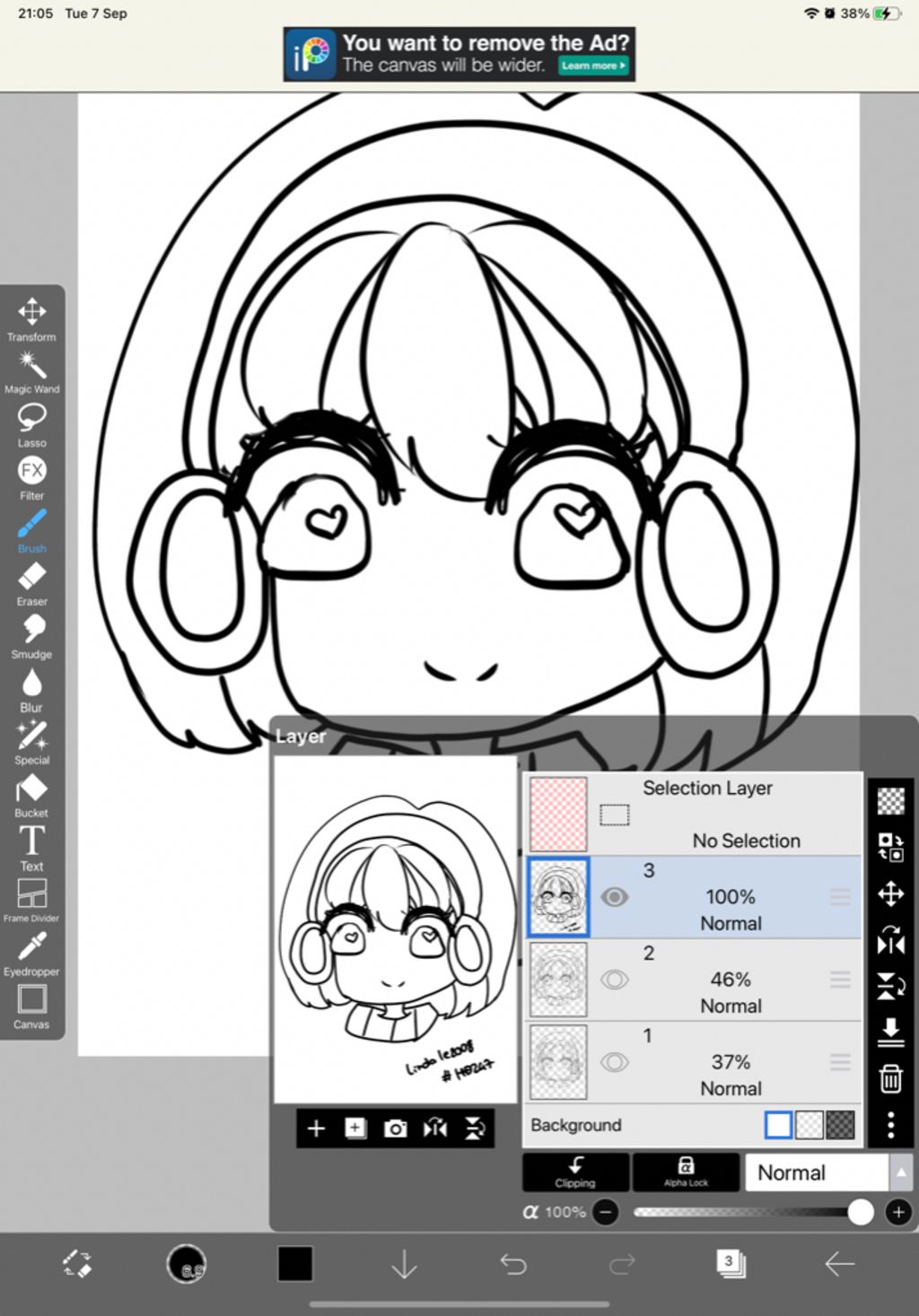This screenshot has height=1316, width=919.
Task: Open the Canvas tool
Action: [31, 1007]
